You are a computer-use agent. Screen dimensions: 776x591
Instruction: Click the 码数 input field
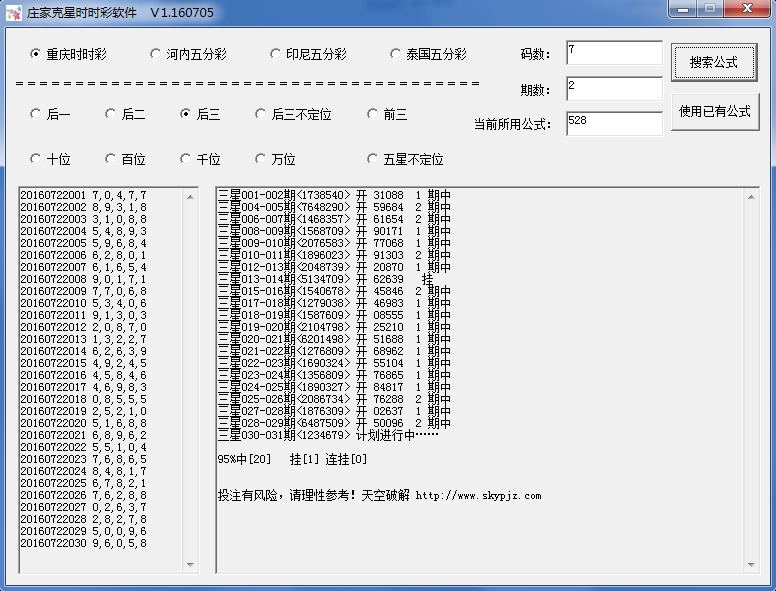[613, 53]
